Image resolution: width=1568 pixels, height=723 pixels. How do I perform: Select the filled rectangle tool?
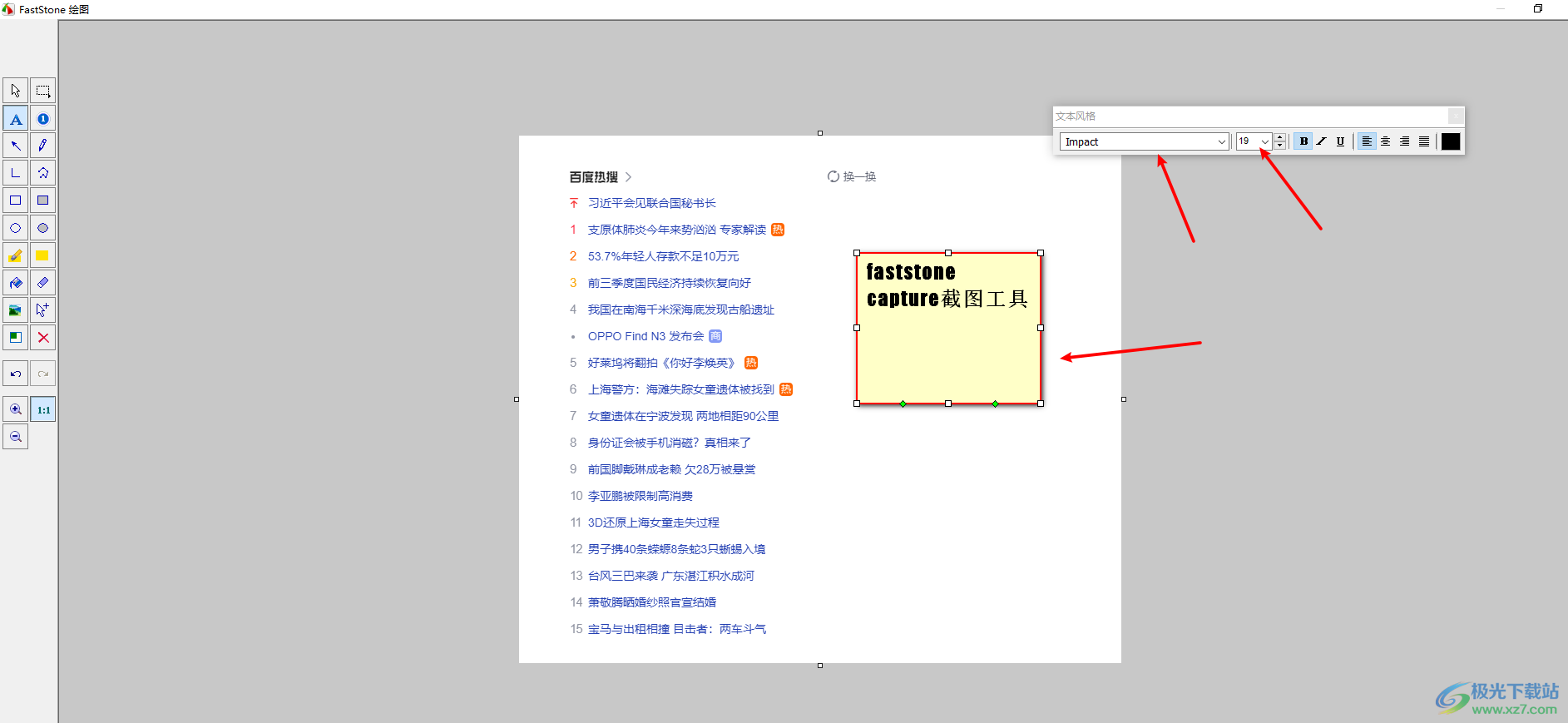(43, 201)
